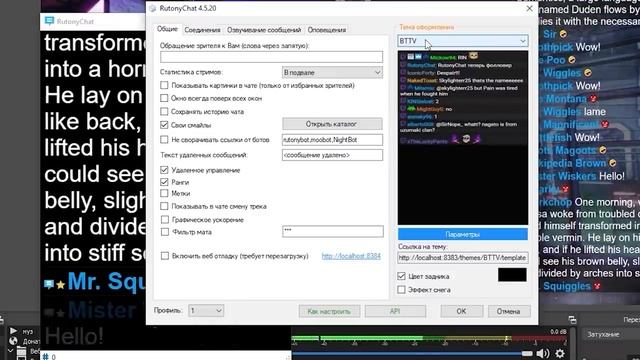Click the Фильтр мата replacement text field
This screenshot has width=640, height=360.
(x=333, y=231)
